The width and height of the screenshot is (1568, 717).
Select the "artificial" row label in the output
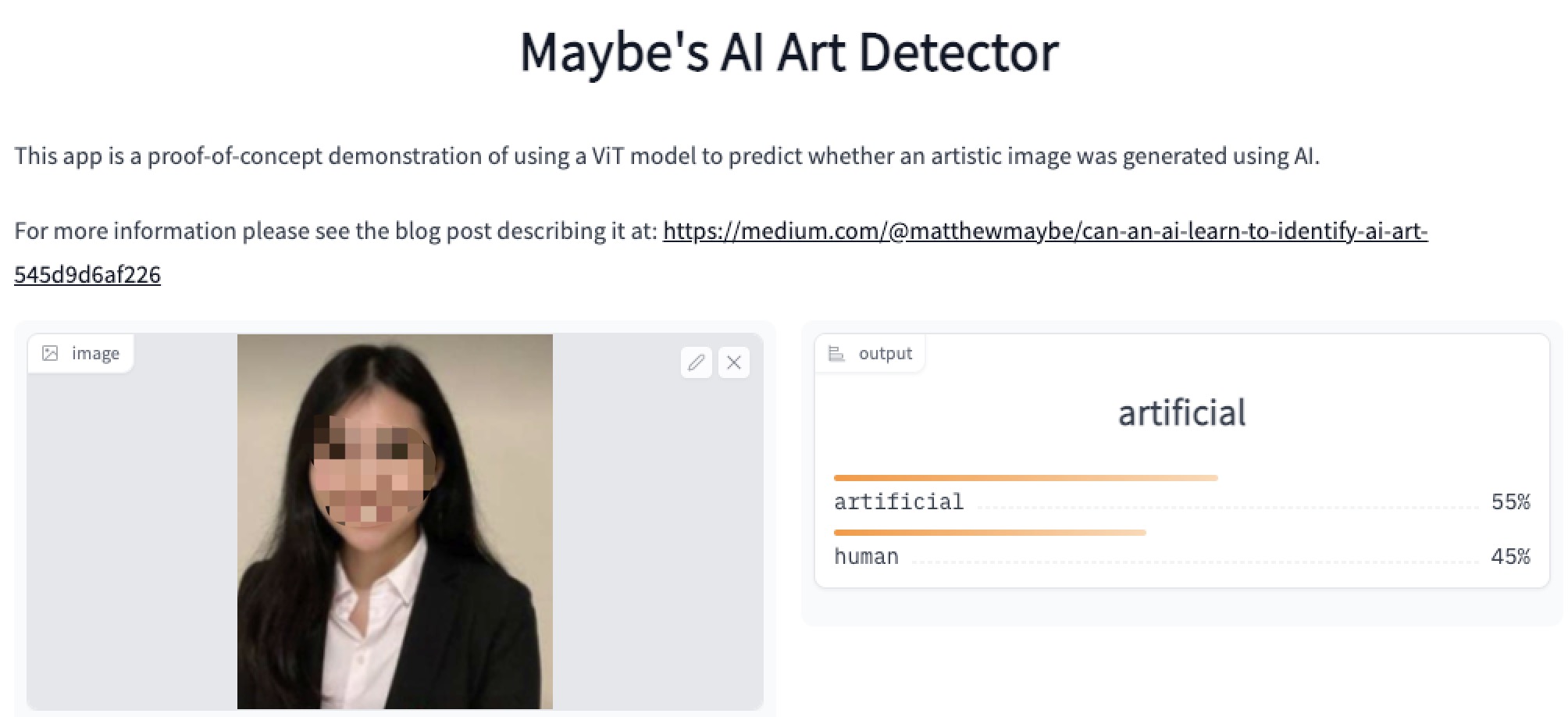898,501
